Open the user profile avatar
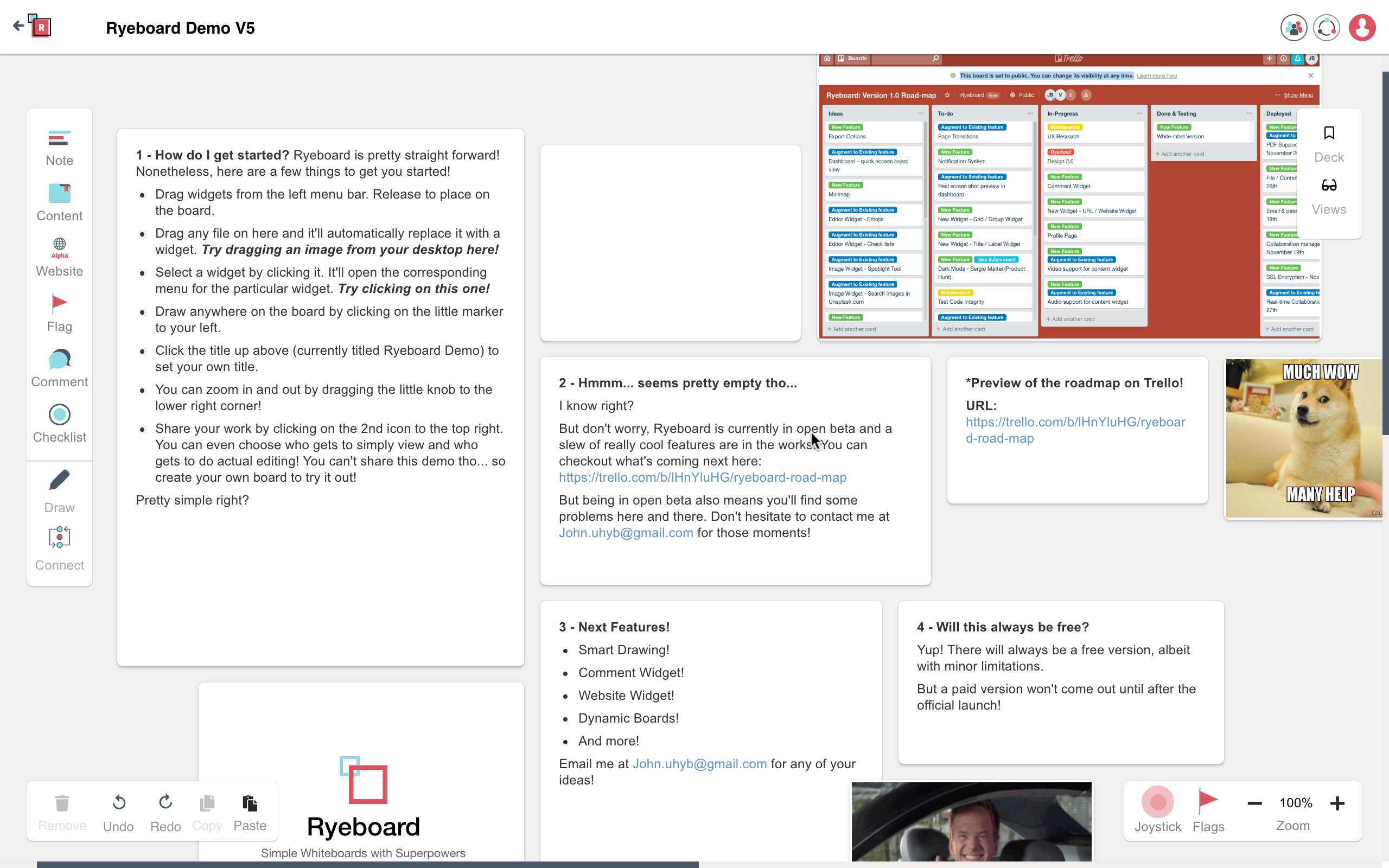Screen dimensions: 1389x868 pyautogui.click(x=1362, y=28)
